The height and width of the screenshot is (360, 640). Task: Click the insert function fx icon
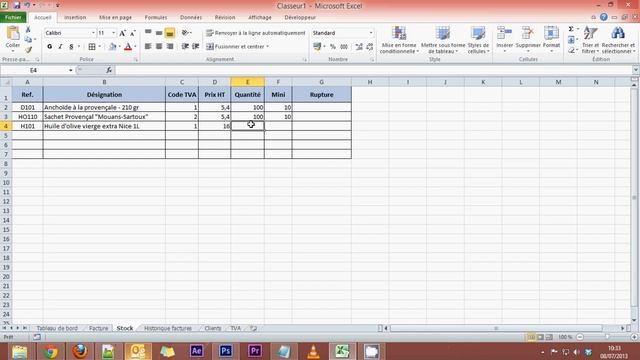(x=109, y=70)
